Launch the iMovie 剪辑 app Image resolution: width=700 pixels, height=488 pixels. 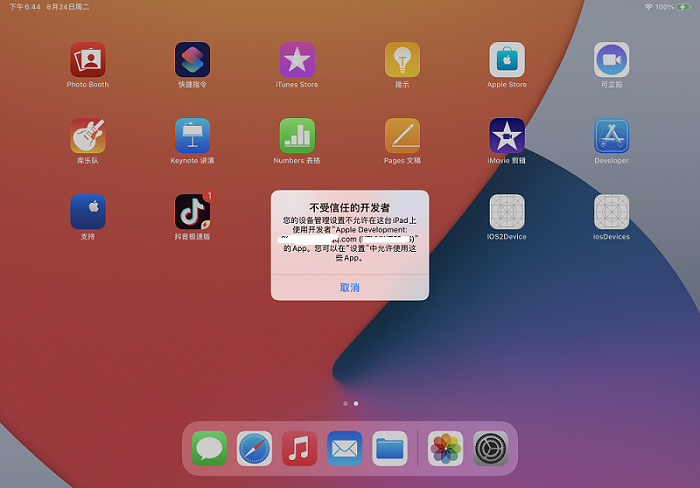[507, 136]
